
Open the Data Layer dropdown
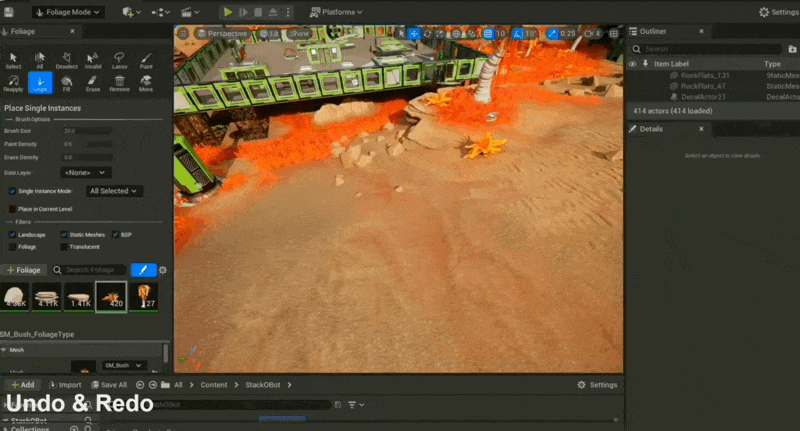(88, 172)
